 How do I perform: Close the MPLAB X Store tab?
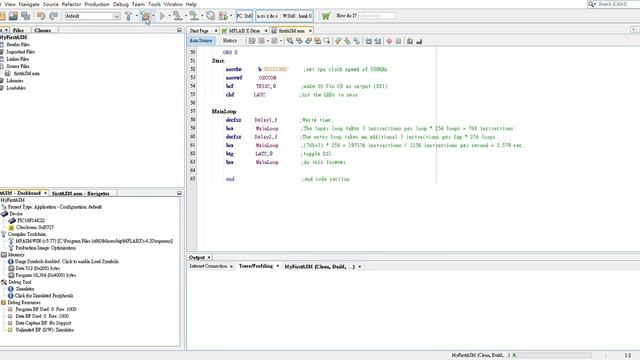[266, 31]
